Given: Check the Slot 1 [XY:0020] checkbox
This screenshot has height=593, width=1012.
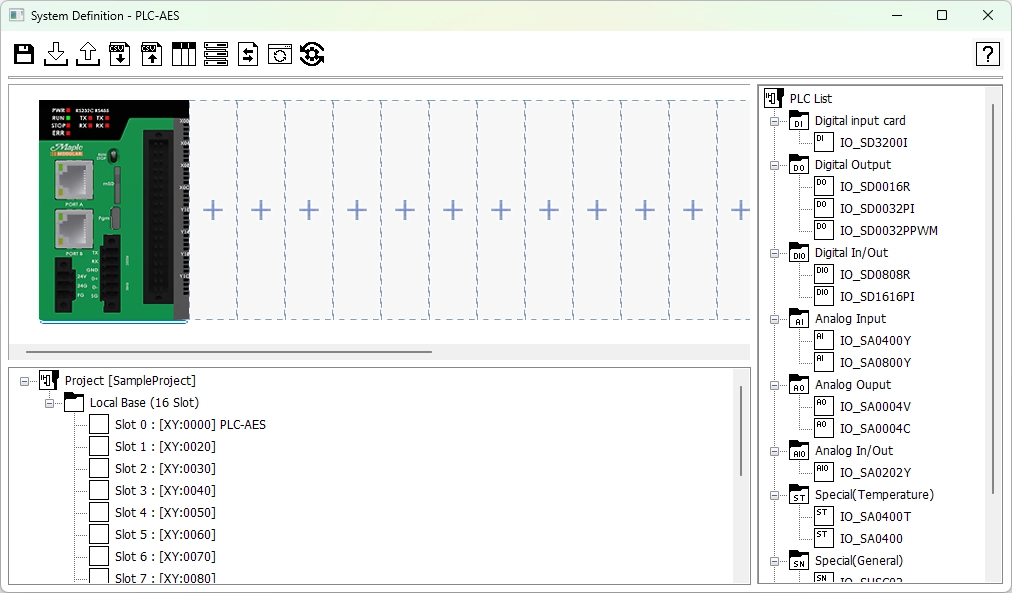Looking at the screenshot, I should pos(99,447).
